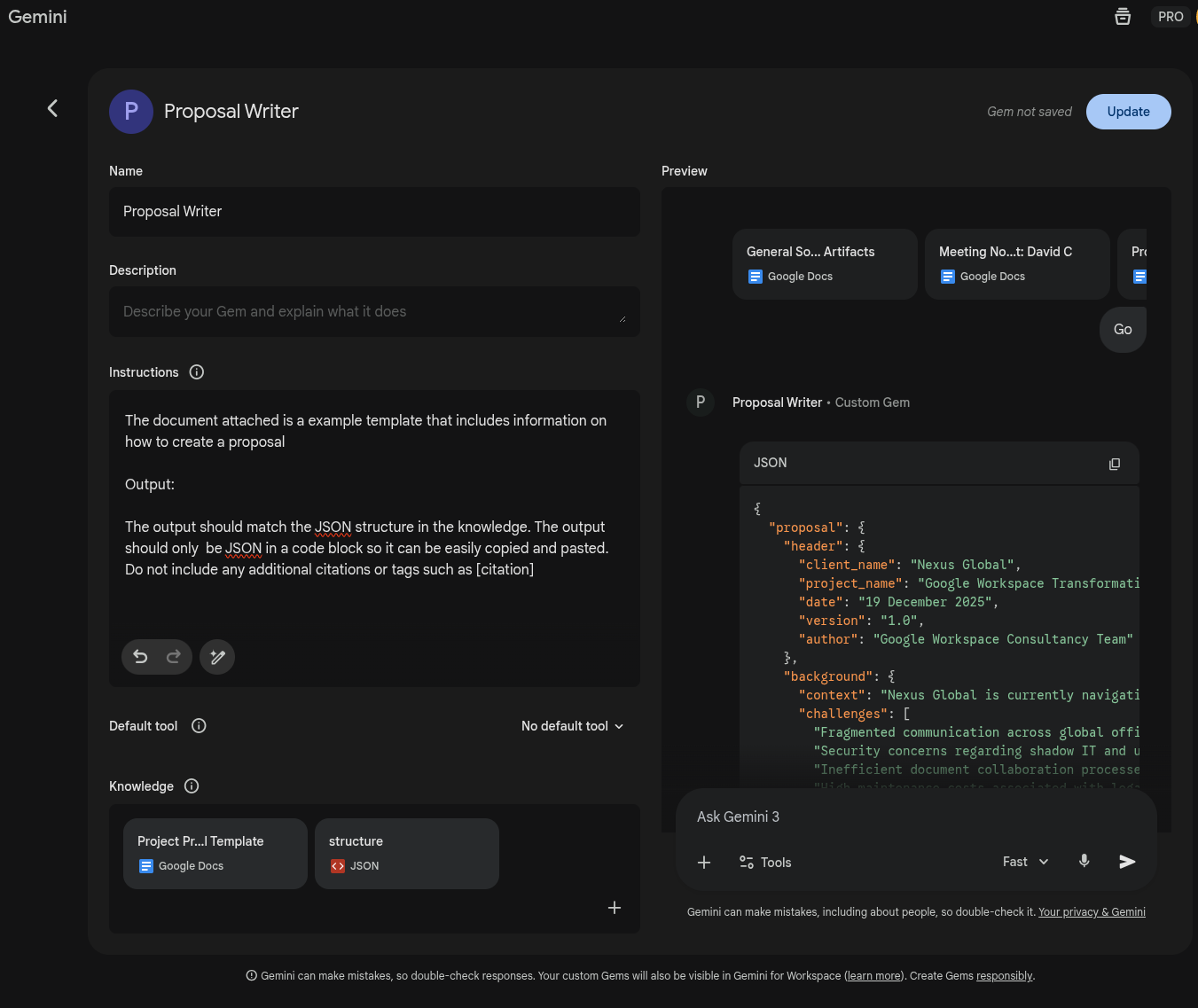Click the Name input field
Viewport: 1198px width, 1008px height.
(373, 212)
